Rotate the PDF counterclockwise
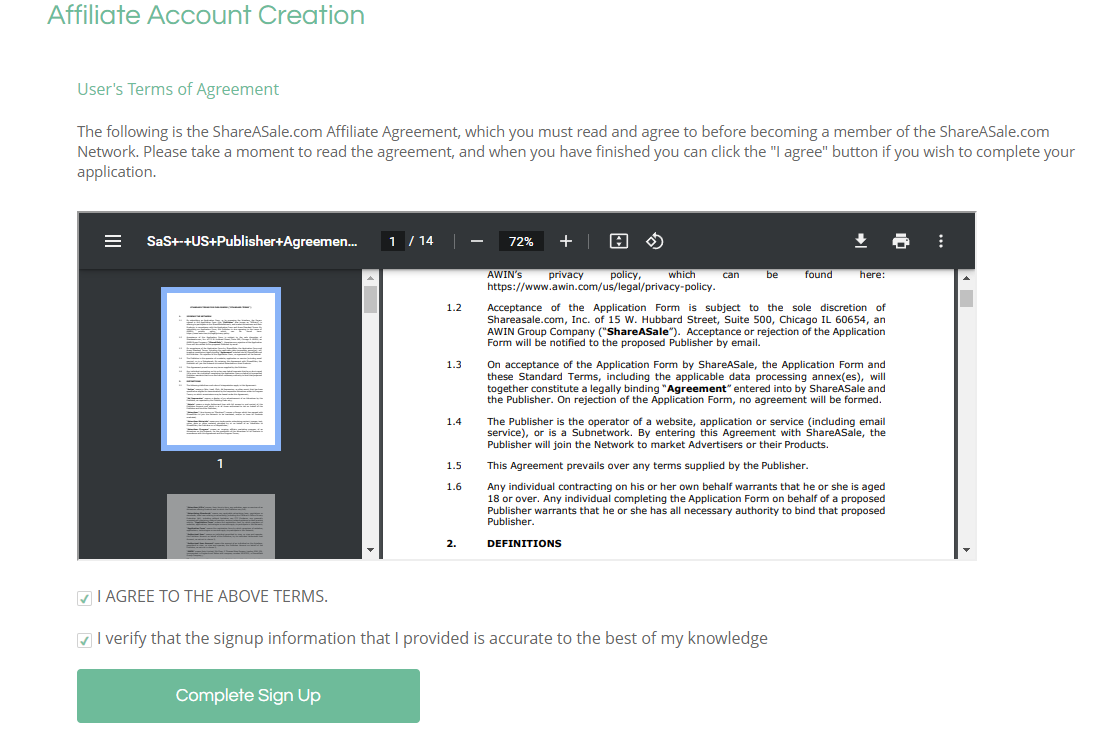The image size is (1120, 737). pos(655,241)
